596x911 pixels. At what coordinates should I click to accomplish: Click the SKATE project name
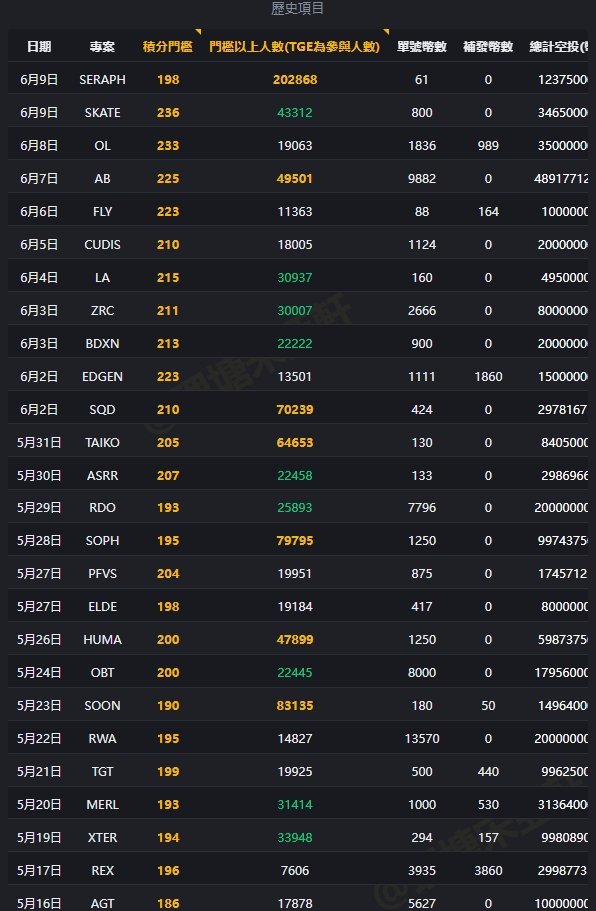[x=102, y=113]
